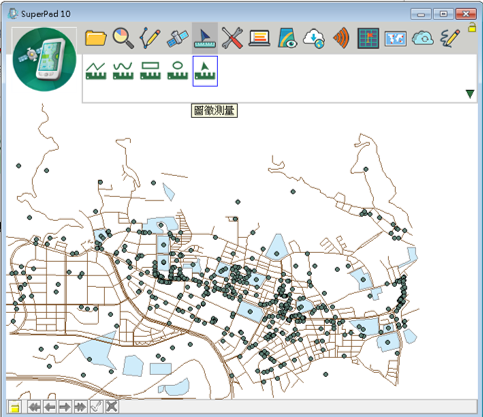Click the SuperPad round logo

click(44, 59)
